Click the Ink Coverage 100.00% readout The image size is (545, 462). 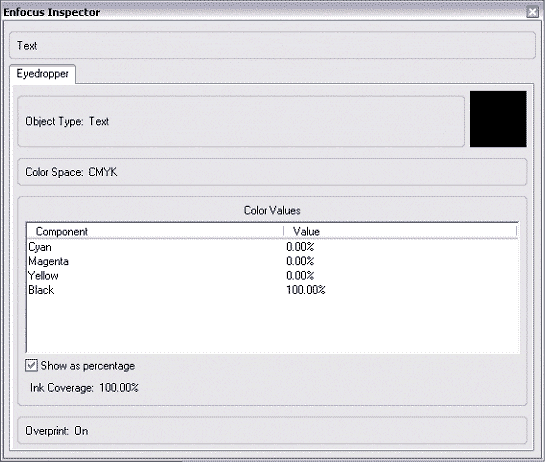(84, 388)
